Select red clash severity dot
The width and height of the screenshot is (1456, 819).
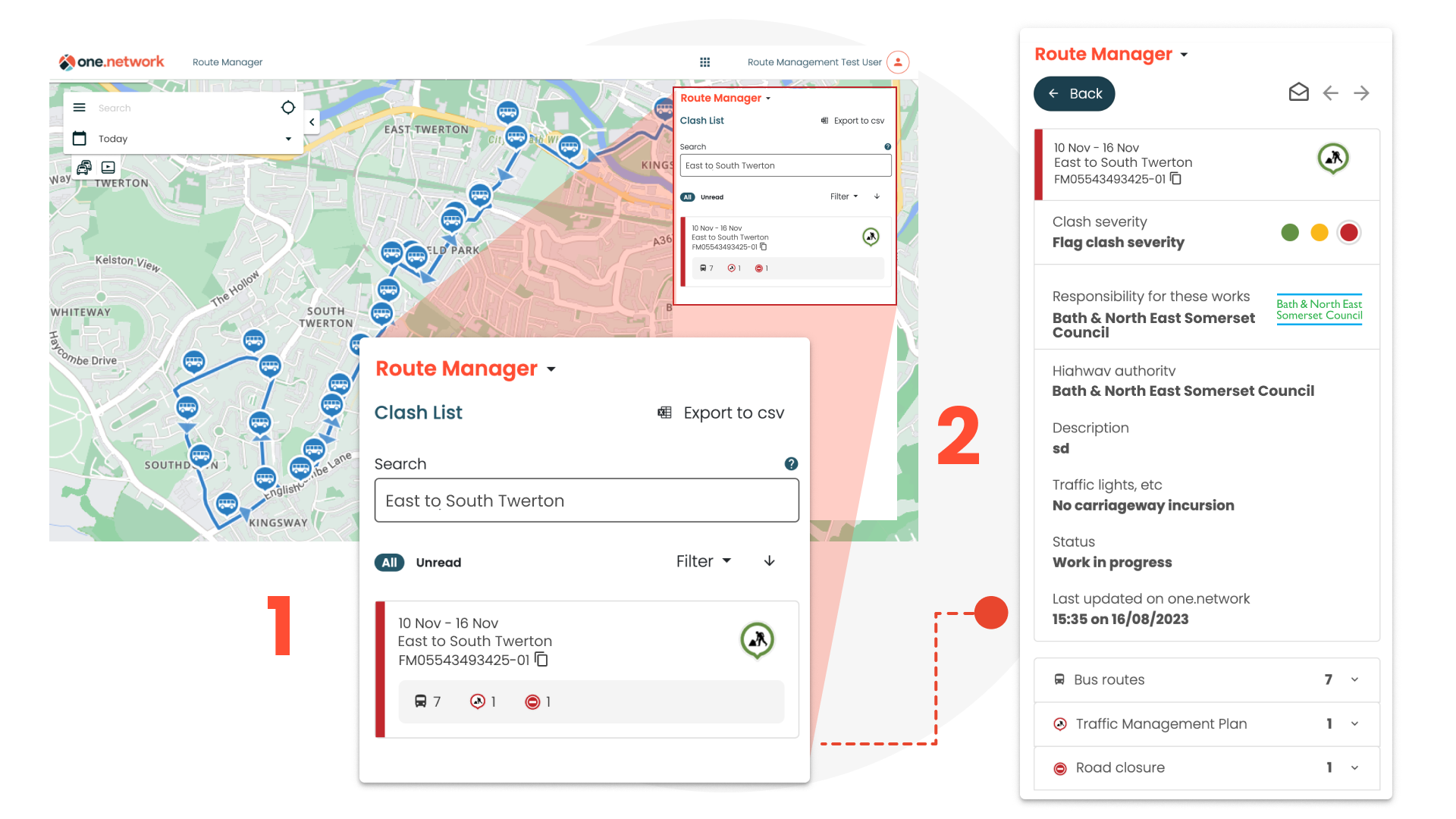(1349, 233)
